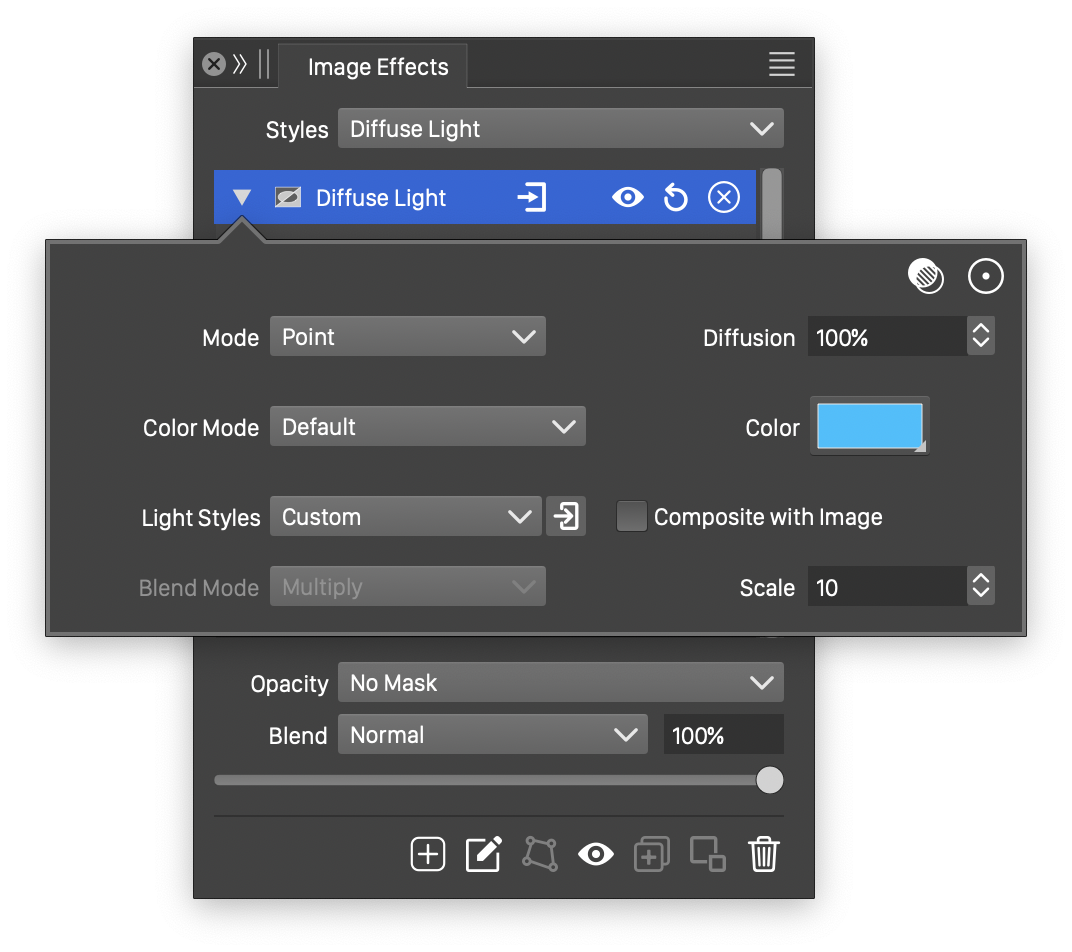This screenshot has height=952, width=1072.
Task: Click the edit pencil icon at bottom
Action: tap(483, 854)
